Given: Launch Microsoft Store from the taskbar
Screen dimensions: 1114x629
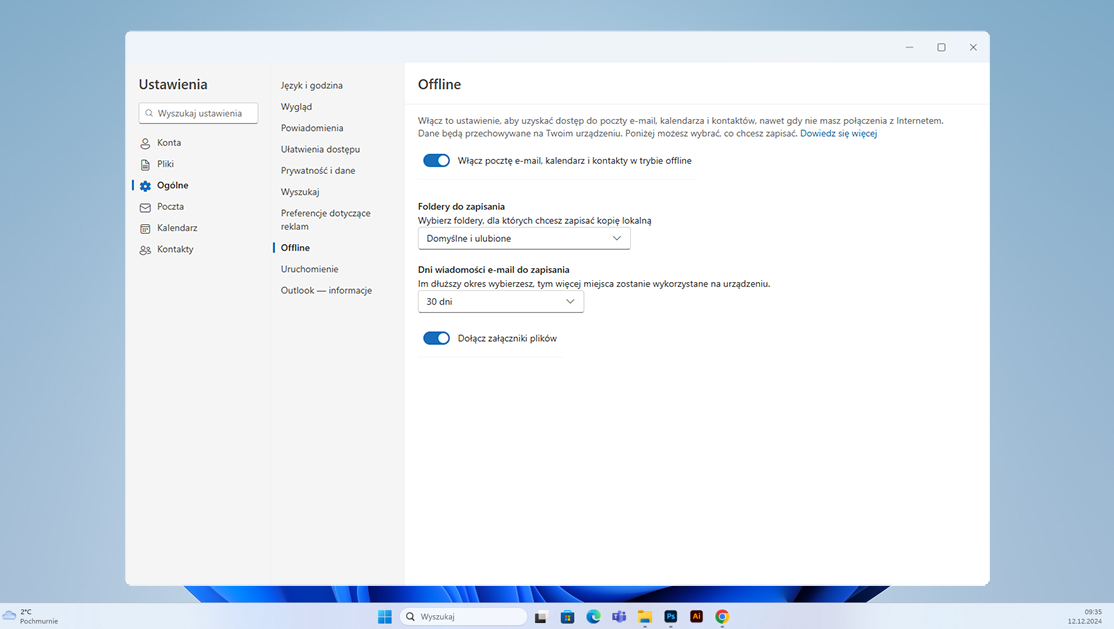Looking at the screenshot, I should [567, 616].
